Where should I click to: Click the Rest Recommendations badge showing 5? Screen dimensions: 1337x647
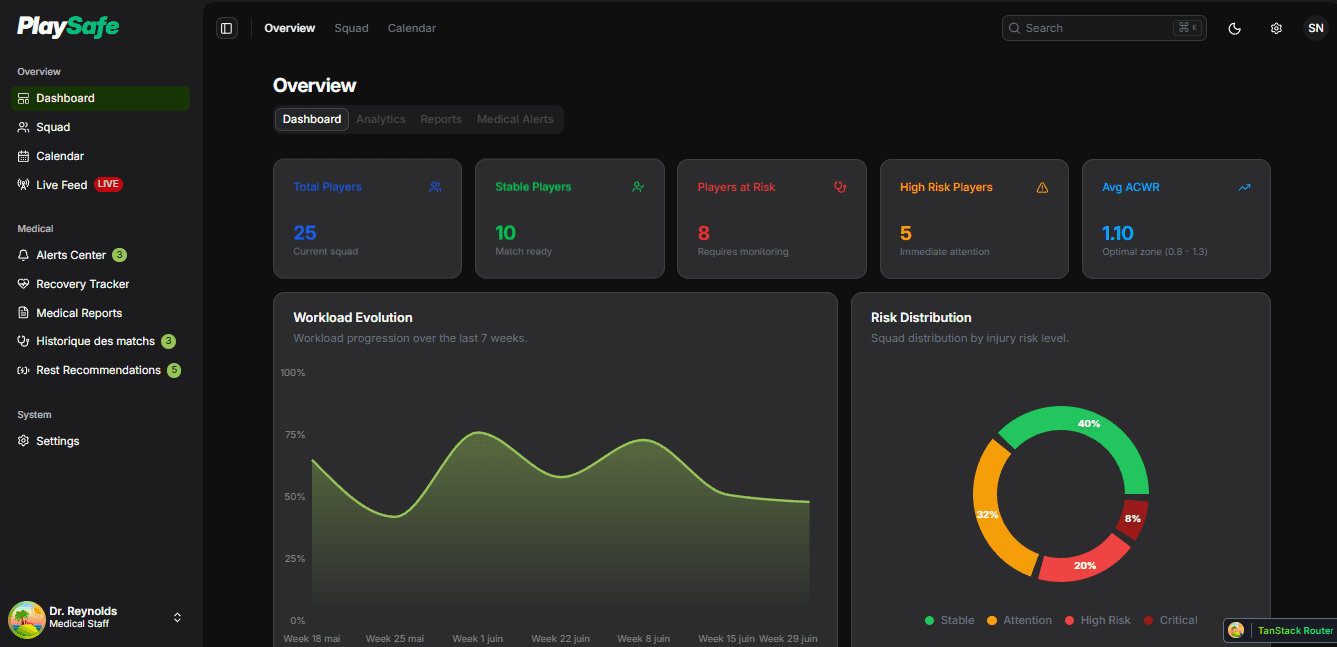tap(174, 370)
